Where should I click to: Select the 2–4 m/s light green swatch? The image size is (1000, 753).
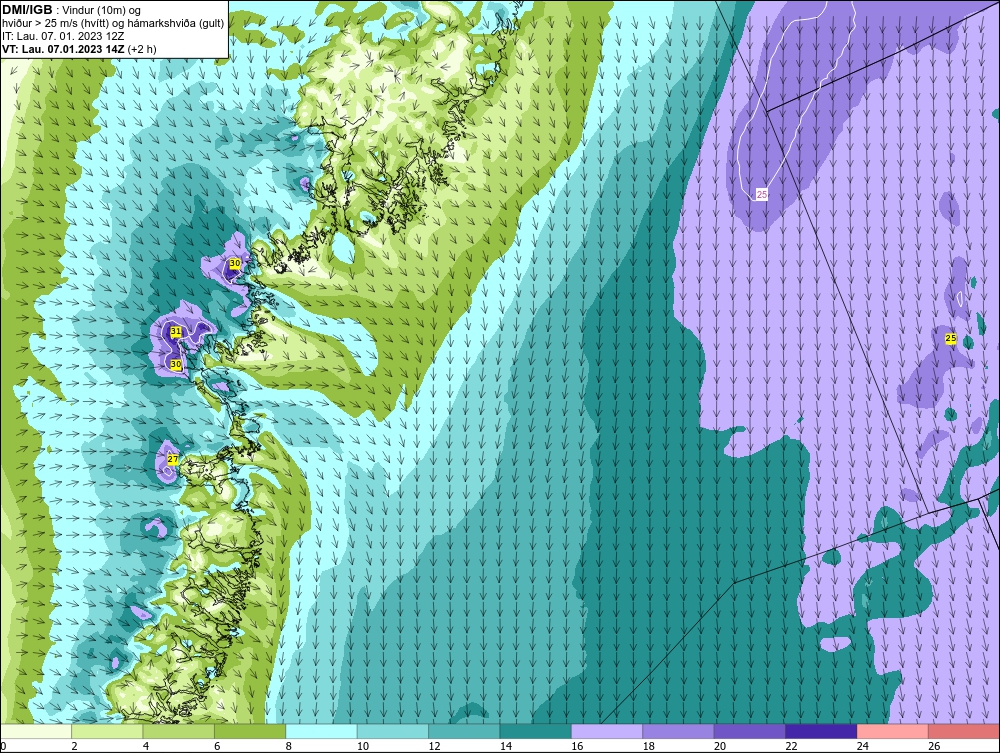(107, 731)
